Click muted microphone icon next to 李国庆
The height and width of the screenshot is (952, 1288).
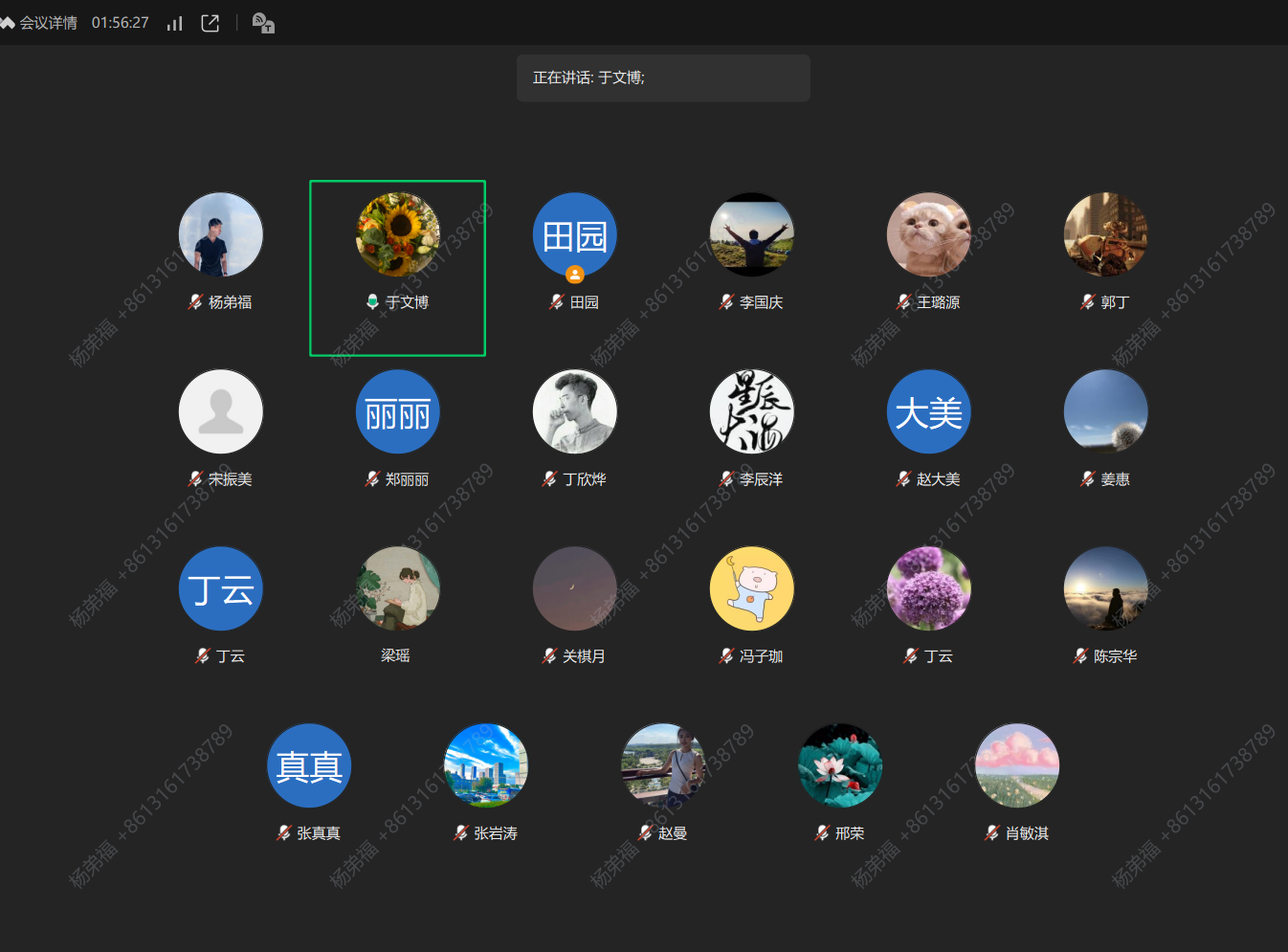point(726,302)
